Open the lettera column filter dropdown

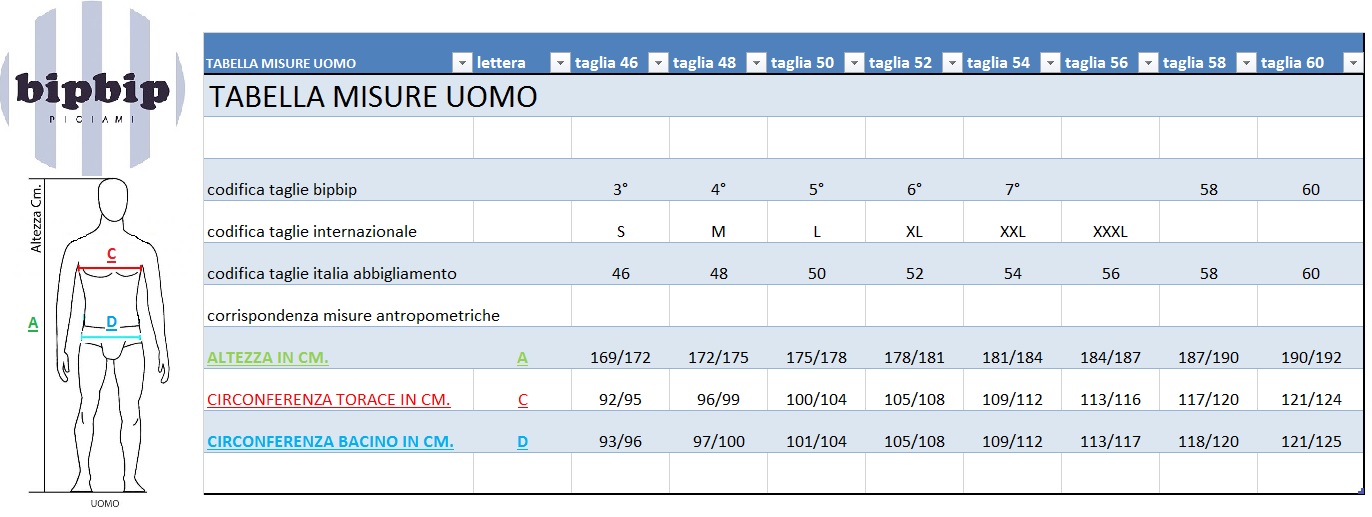coord(560,63)
